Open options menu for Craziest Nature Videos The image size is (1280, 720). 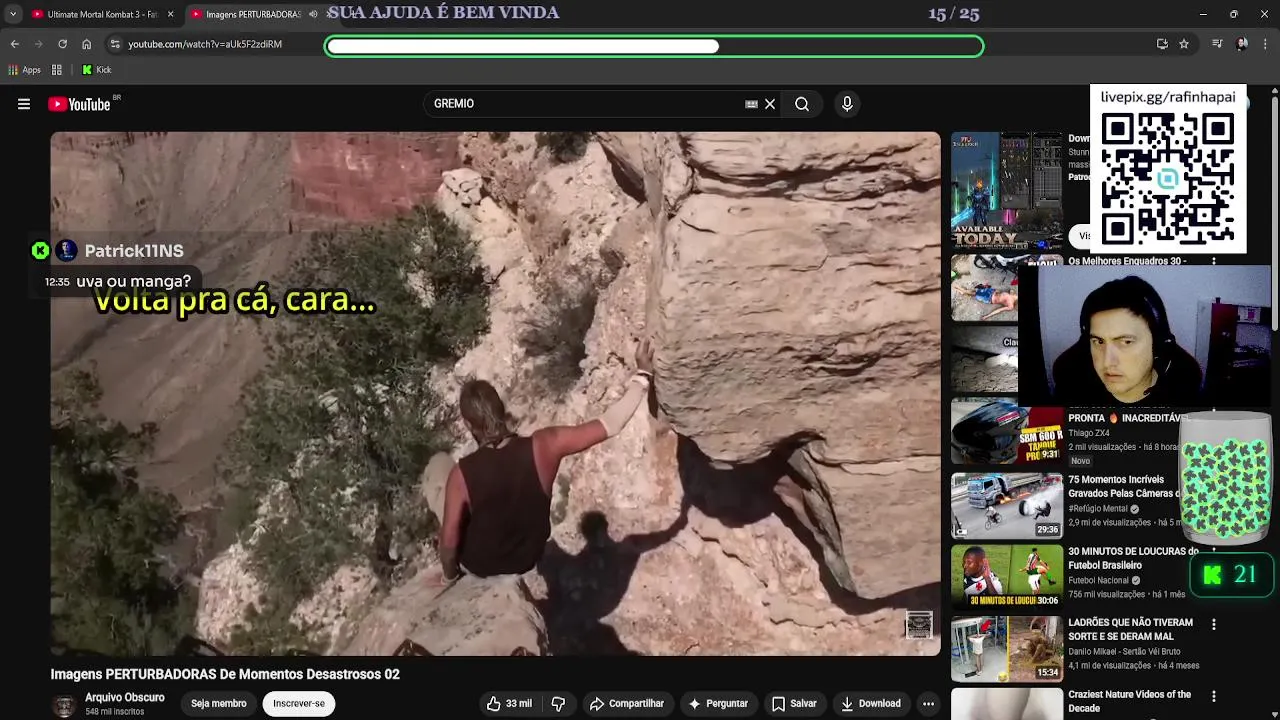[1214, 696]
